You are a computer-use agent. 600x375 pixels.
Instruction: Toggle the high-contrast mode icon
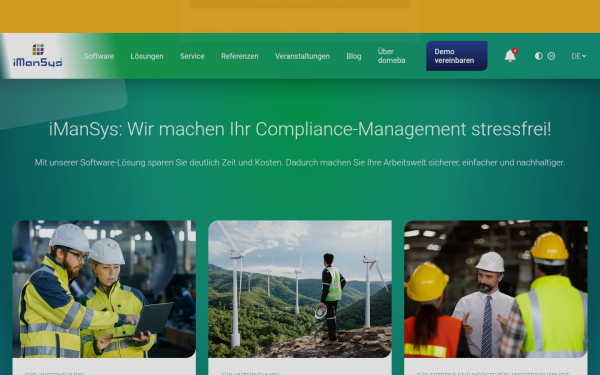pyautogui.click(x=538, y=56)
